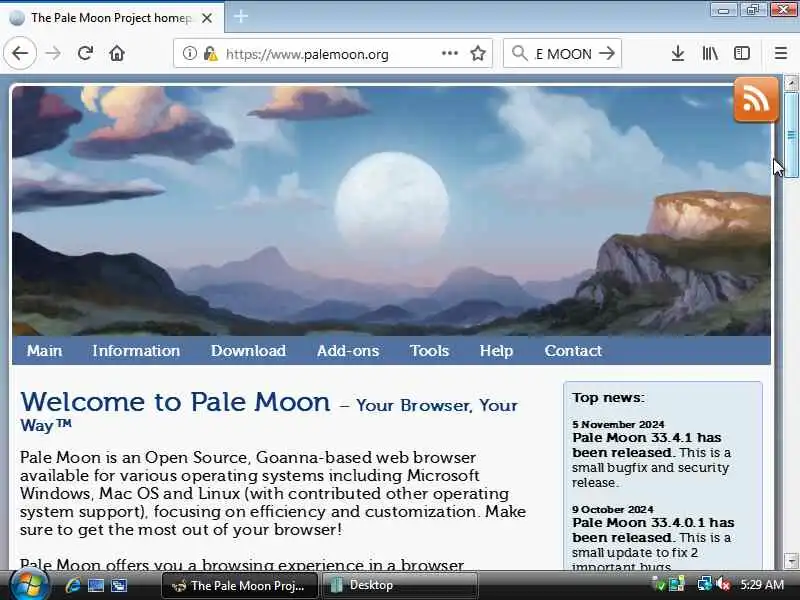
Task: Open the hamburger application menu
Action: [781, 53]
